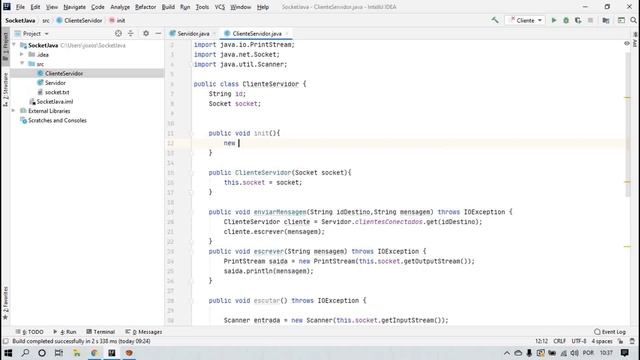Change 4 spaces indent setting

tap(602, 341)
